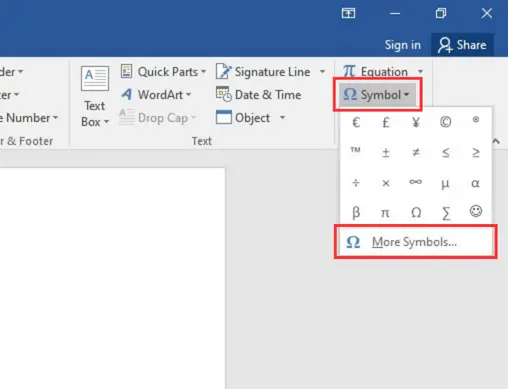The height and width of the screenshot is (389, 508).
Task: Open the More Symbols dialog
Action: coord(415,242)
